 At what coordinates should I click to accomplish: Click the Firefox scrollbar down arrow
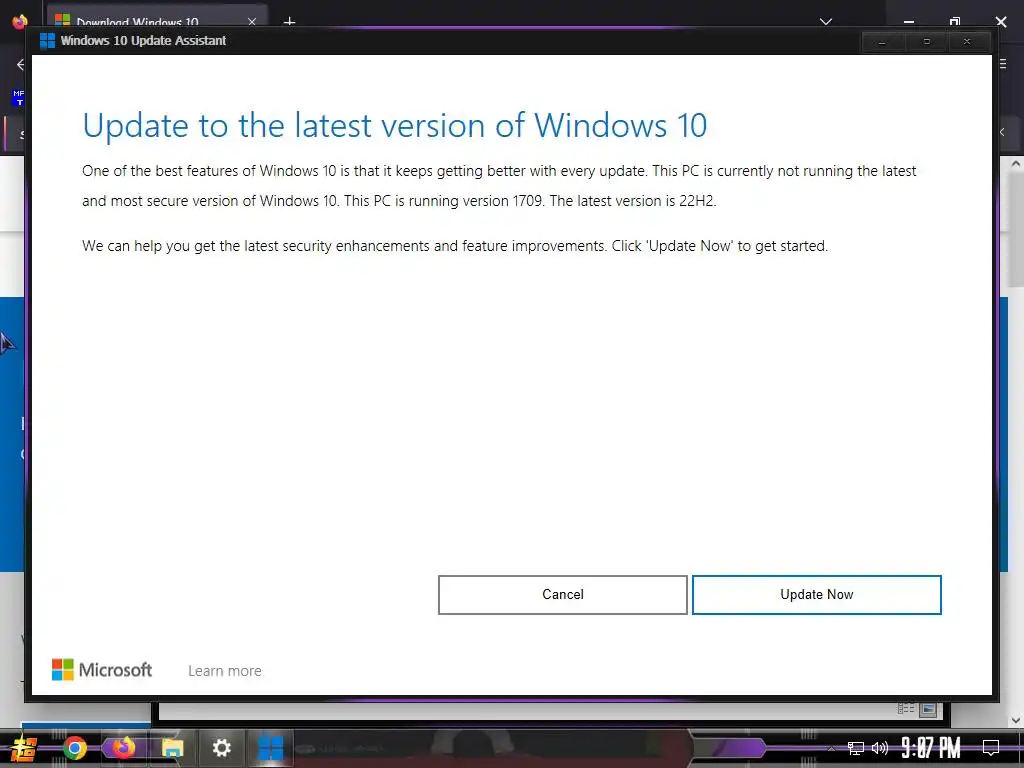coord(1016,720)
